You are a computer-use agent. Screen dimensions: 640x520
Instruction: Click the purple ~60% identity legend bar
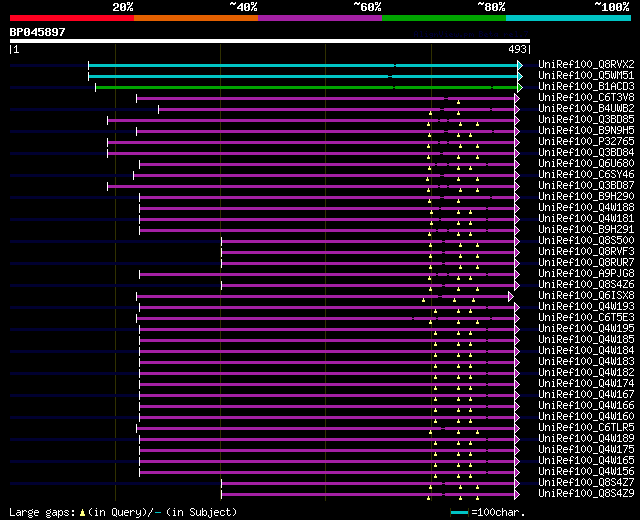pyautogui.click(x=320, y=18)
